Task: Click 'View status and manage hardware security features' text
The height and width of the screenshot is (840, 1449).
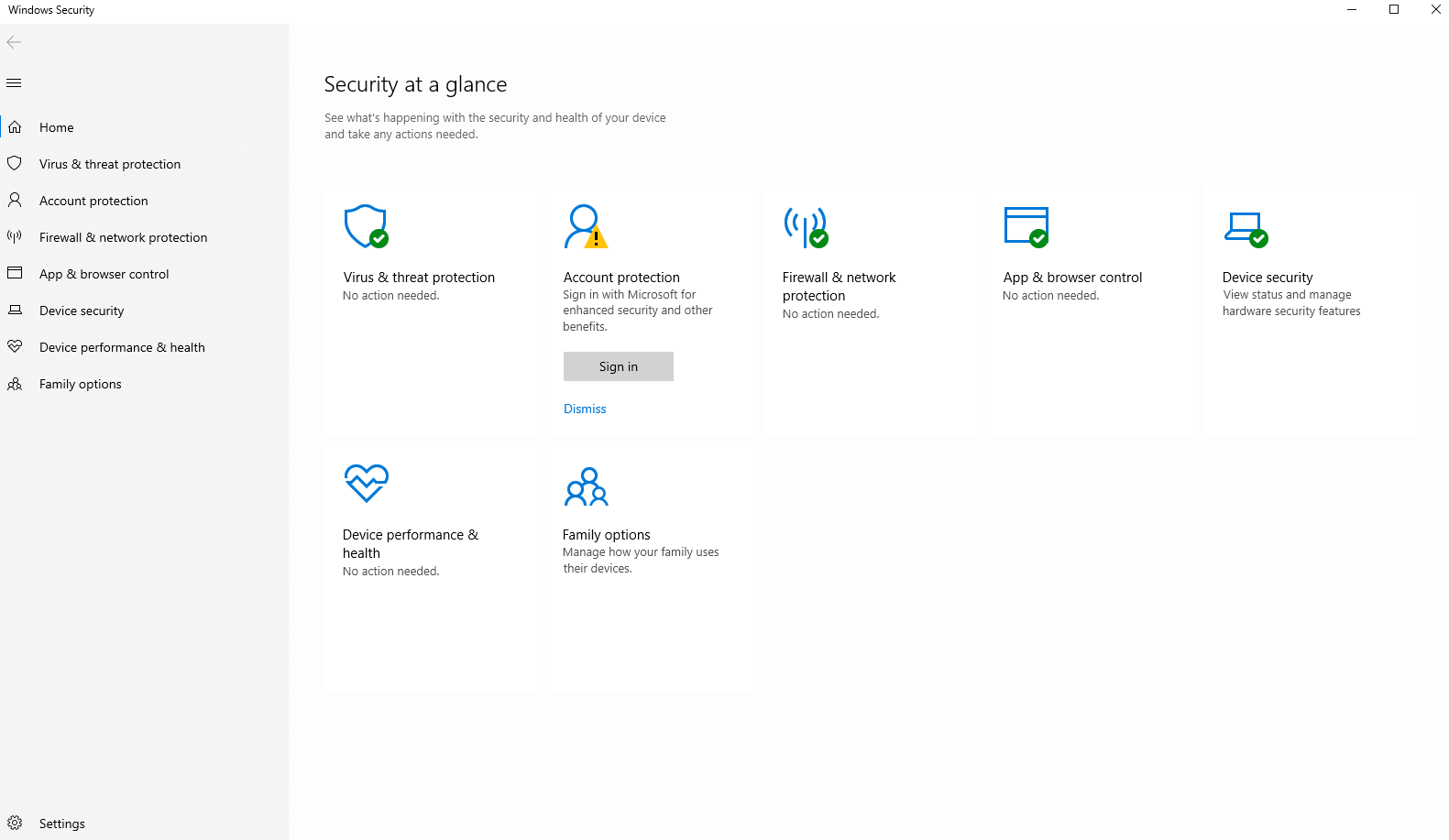Action: [x=1291, y=303]
